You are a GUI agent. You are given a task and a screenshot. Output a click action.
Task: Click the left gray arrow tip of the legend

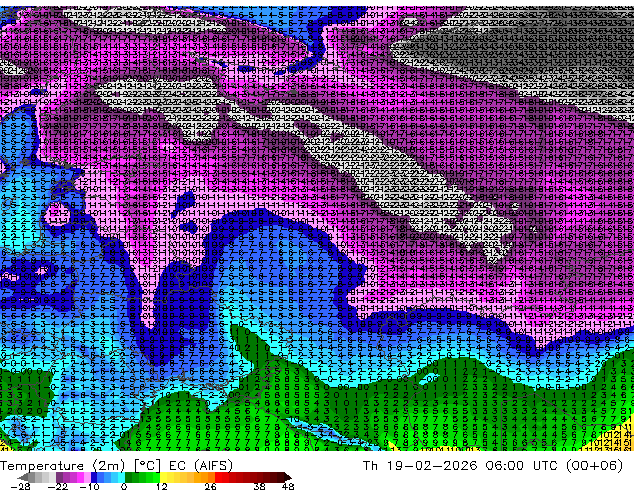22,477
